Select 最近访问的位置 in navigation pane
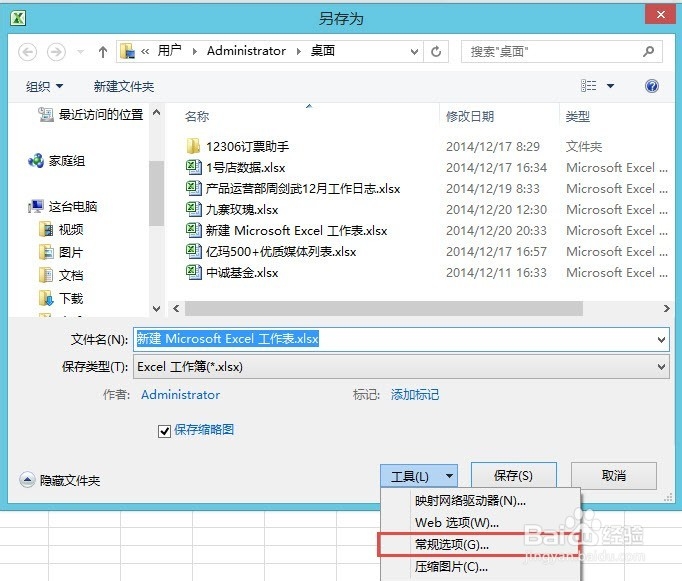 (90, 114)
